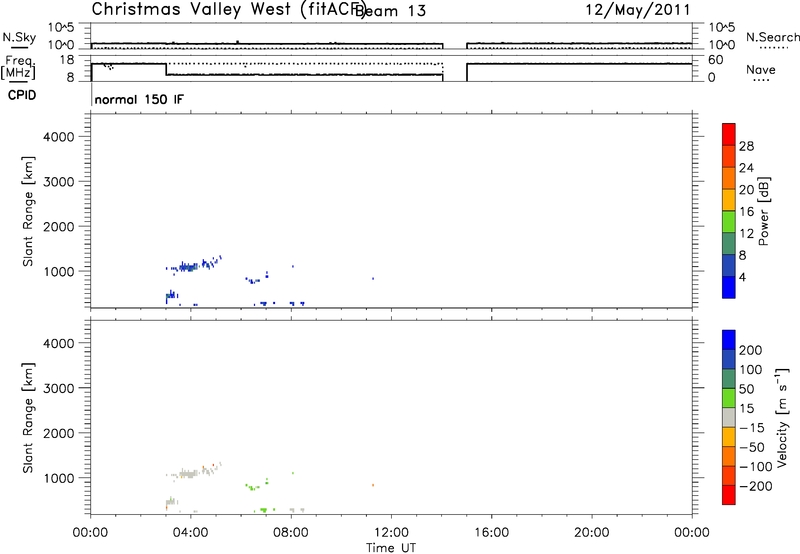The height and width of the screenshot is (554, 800).
Task: Click the 1000 tick label on velocity panel
Action: (59, 478)
